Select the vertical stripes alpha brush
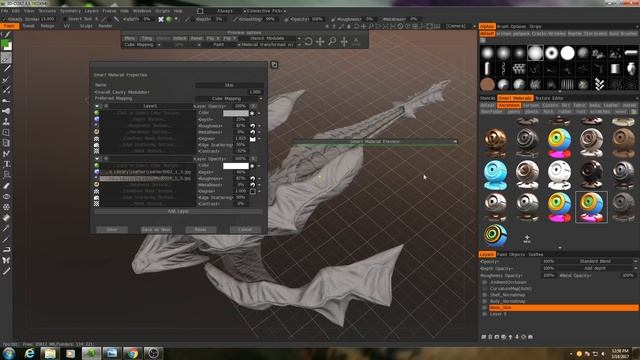The height and width of the screenshot is (360, 640). tap(567, 84)
